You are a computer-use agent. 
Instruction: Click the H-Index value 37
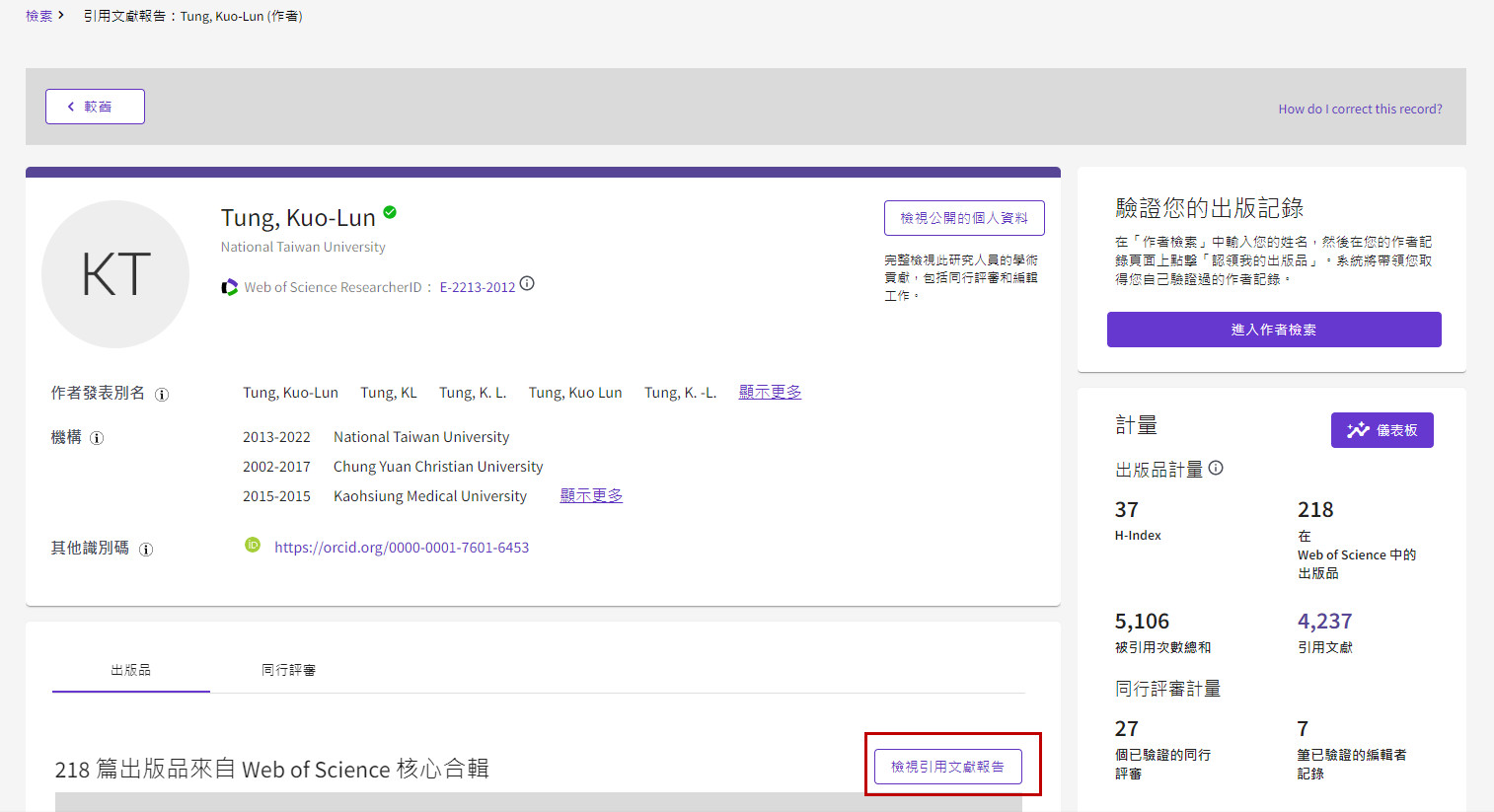tap(1126, 510)
